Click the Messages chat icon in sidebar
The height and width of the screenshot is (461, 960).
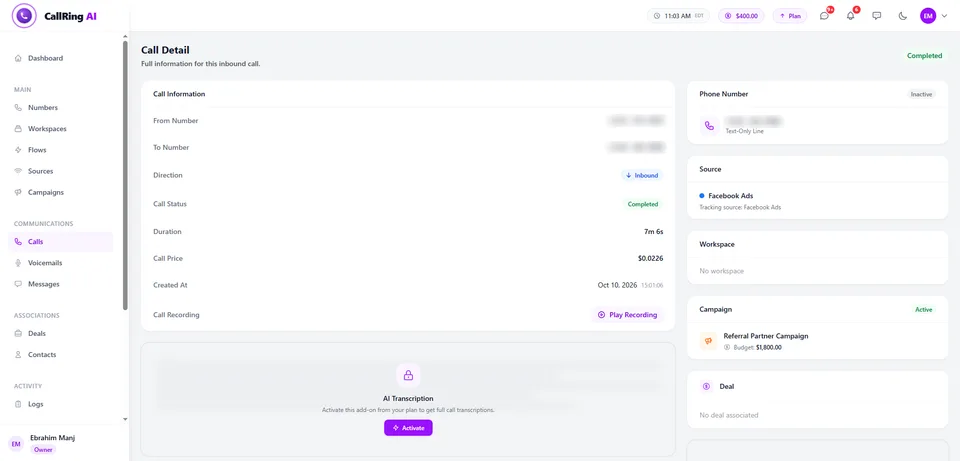[x=18, y=284]
